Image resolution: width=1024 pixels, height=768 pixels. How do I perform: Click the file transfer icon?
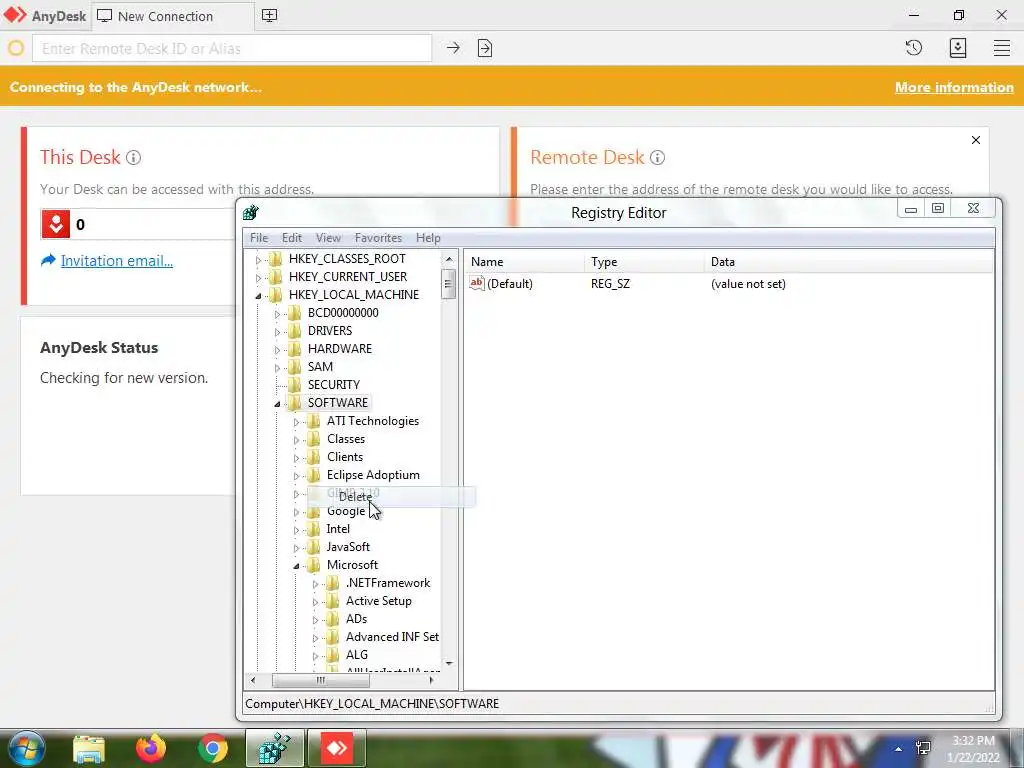(x=485, y=48)
